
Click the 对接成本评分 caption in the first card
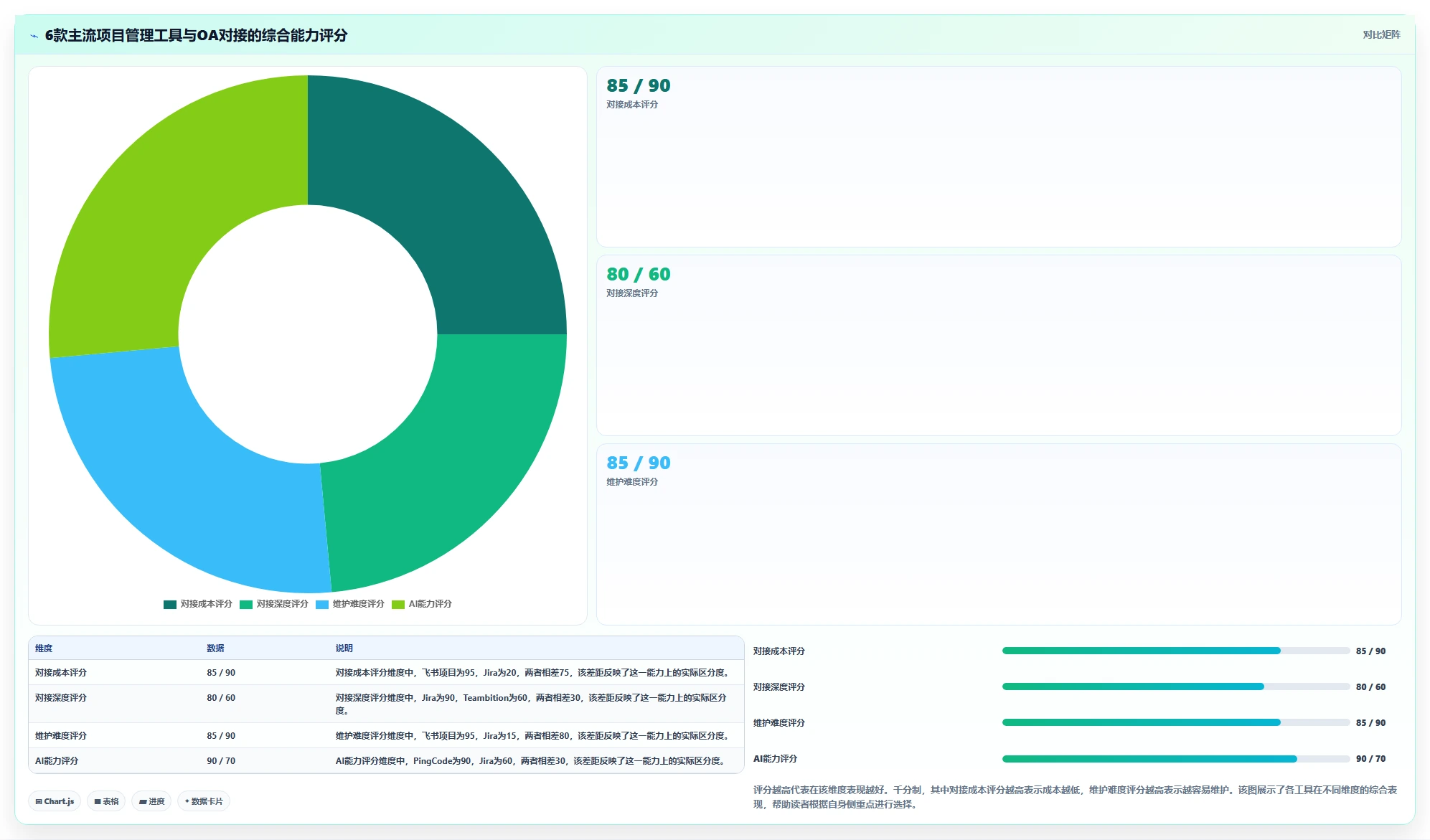[x=632, y=105]
